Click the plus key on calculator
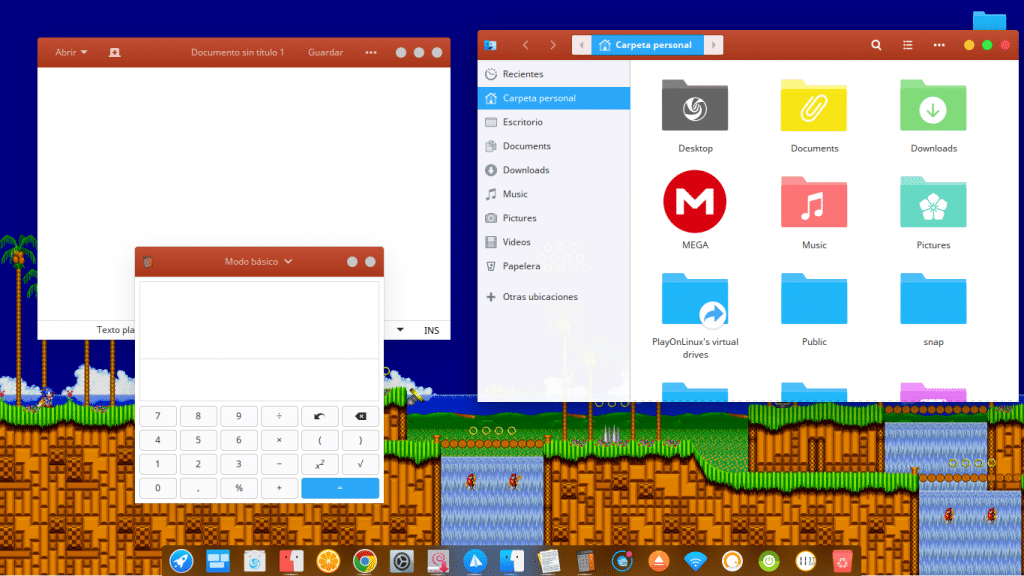The image size is (1024, 576). pyautogui.click(x=279, y=488)
